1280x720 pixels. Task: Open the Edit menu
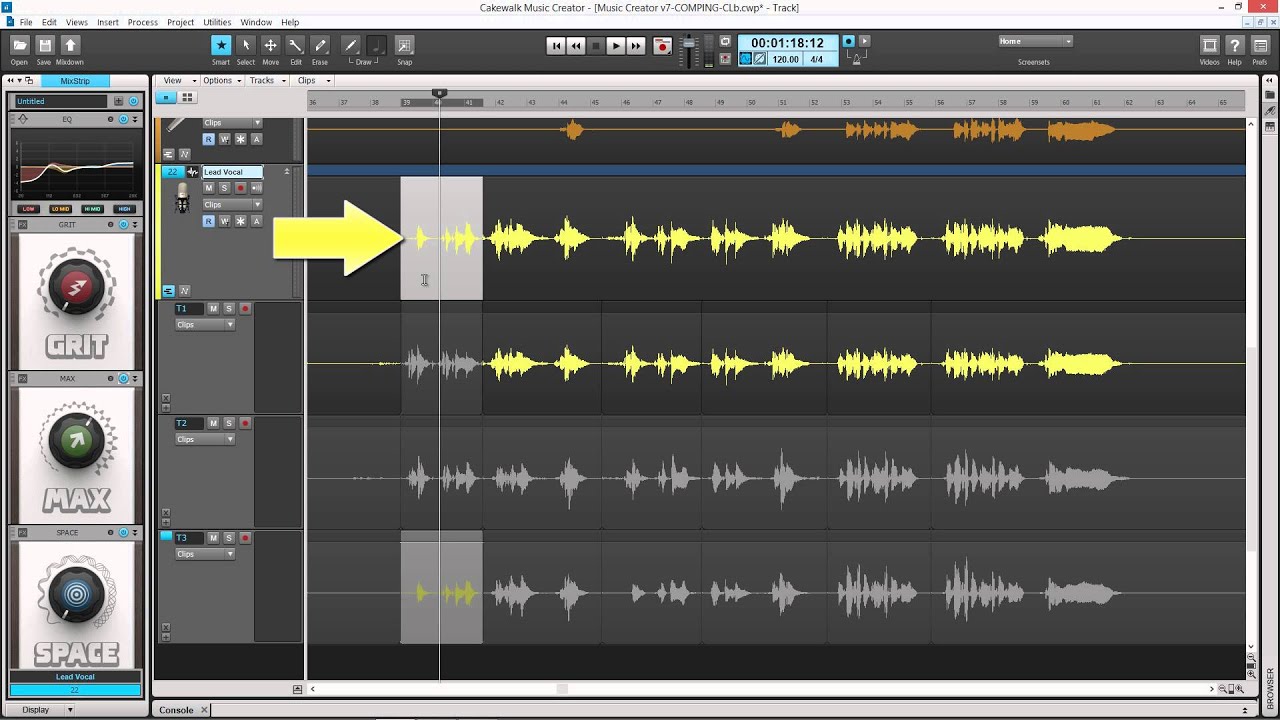pos(49,22)
